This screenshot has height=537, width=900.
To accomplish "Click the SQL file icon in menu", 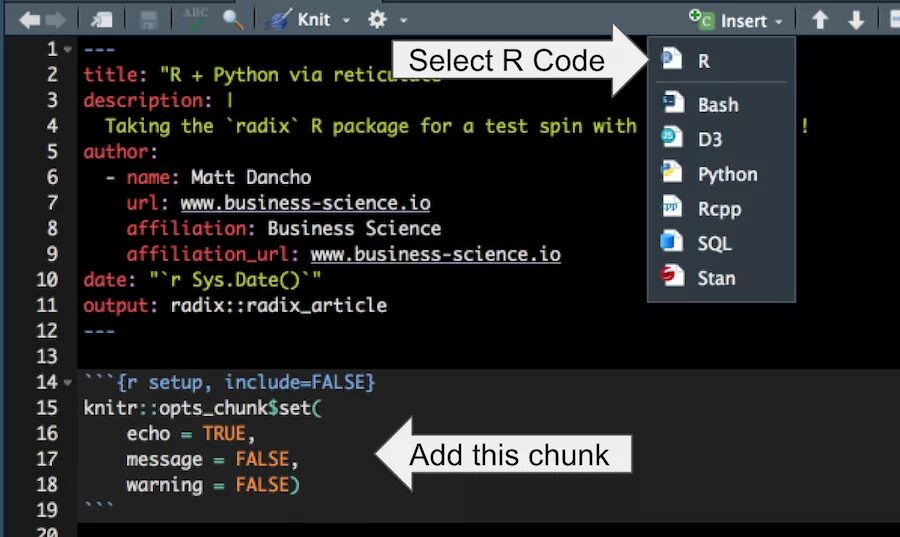I will click(x=671, y=241).
